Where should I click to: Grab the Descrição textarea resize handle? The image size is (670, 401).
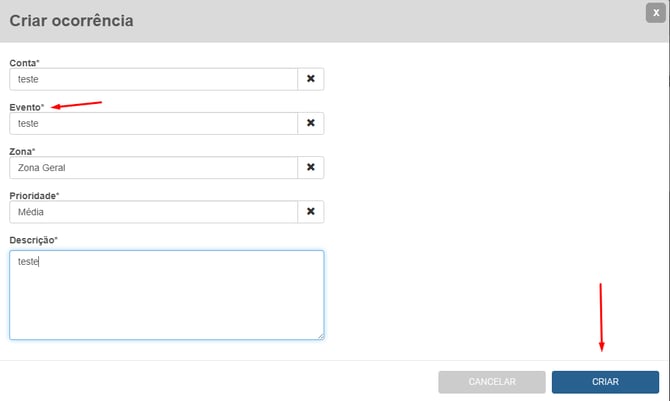click(320, 336)
